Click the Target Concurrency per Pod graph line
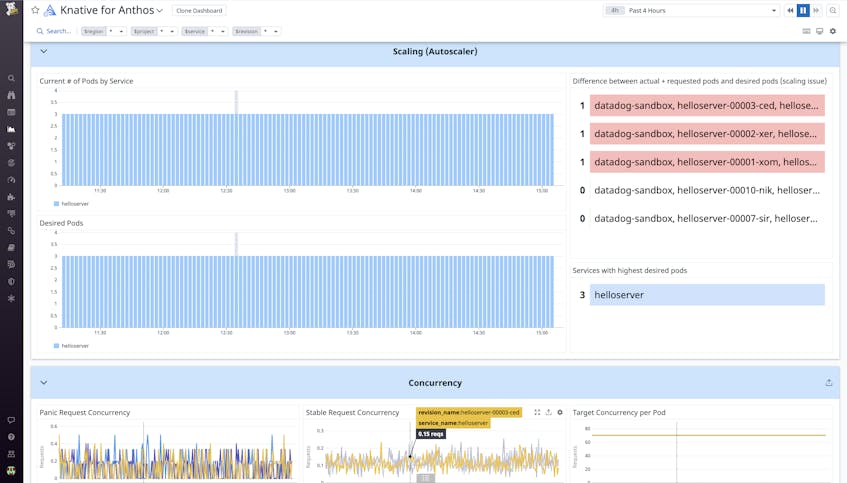Image resolution: width=847 pixels, height=483 pixels. tap(709, 435)
